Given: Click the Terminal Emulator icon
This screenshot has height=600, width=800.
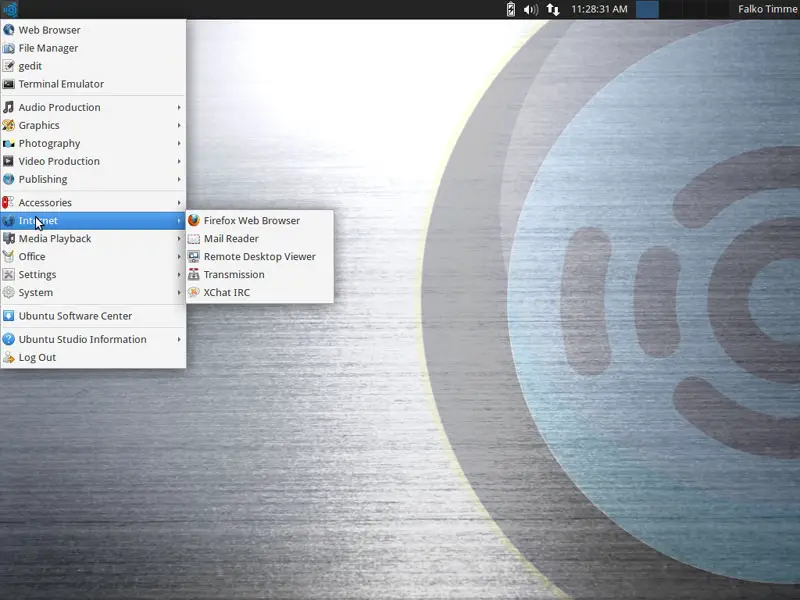Looking at the screenshot, I should pos(9,84).
